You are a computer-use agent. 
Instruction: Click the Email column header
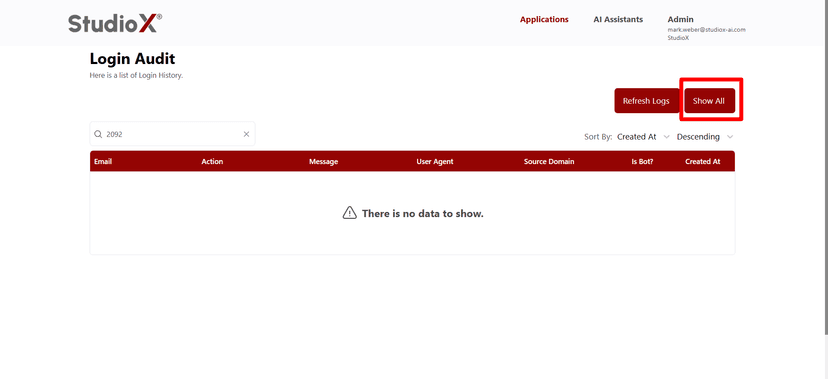(103, 162)
